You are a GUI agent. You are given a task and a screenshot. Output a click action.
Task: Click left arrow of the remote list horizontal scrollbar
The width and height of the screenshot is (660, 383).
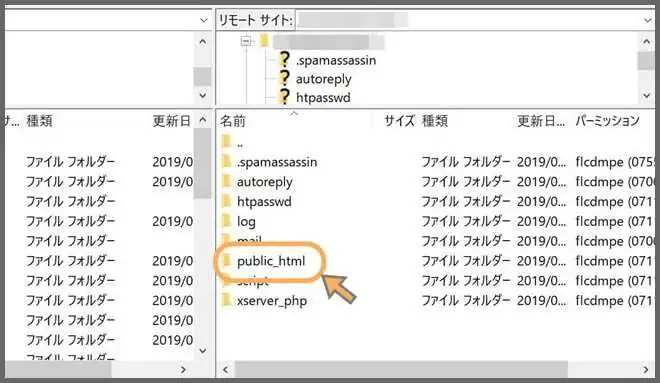(x=226, y=370)
